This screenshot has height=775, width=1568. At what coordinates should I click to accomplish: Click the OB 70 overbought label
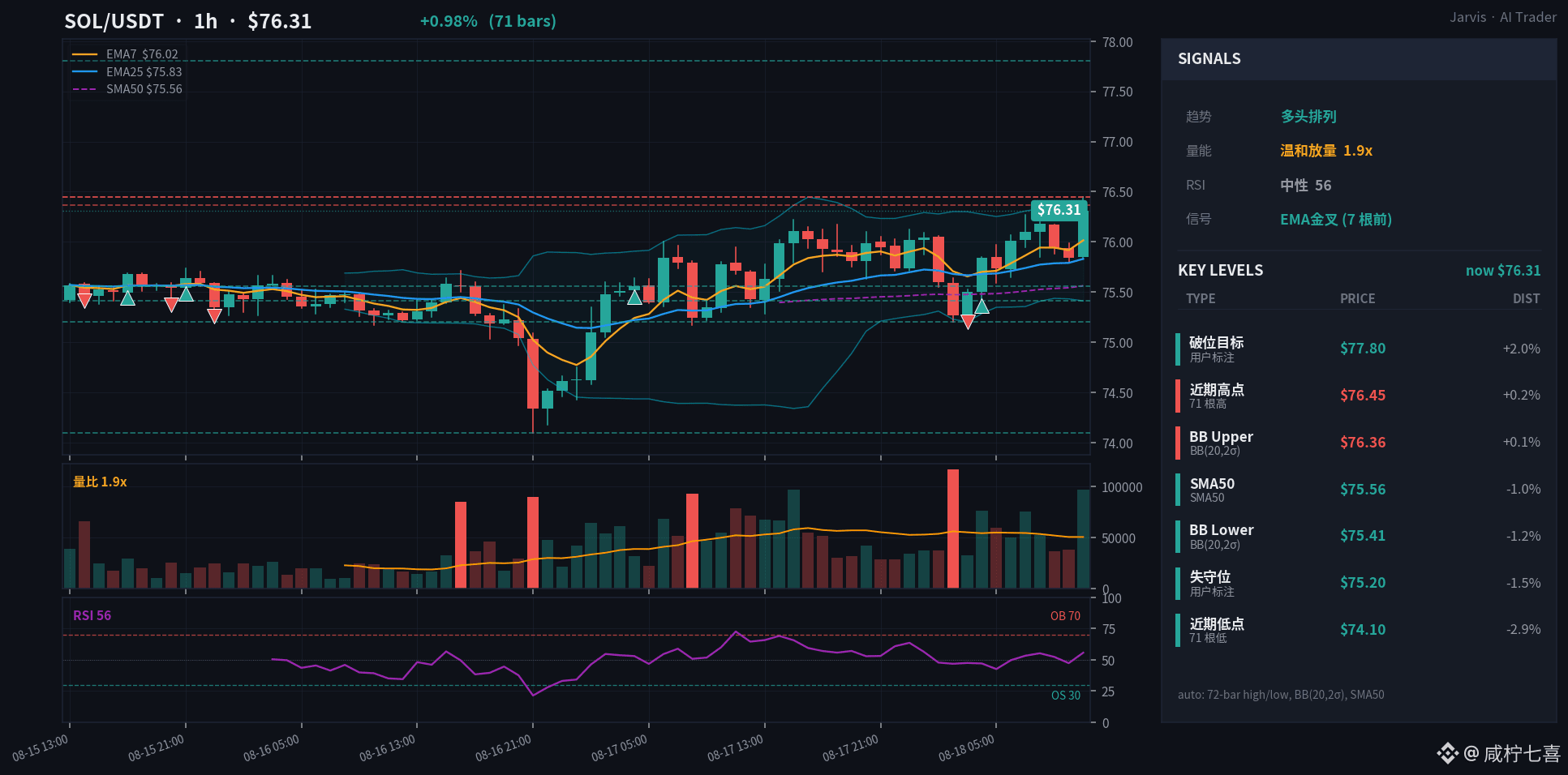(x=1065, y=616)
